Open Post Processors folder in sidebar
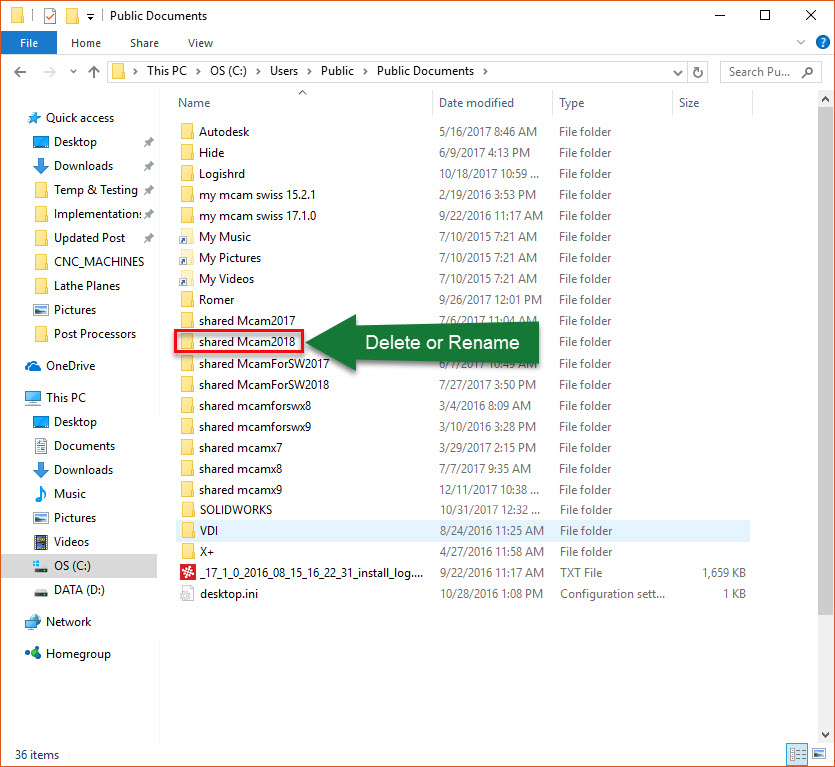 coord(95,333)
